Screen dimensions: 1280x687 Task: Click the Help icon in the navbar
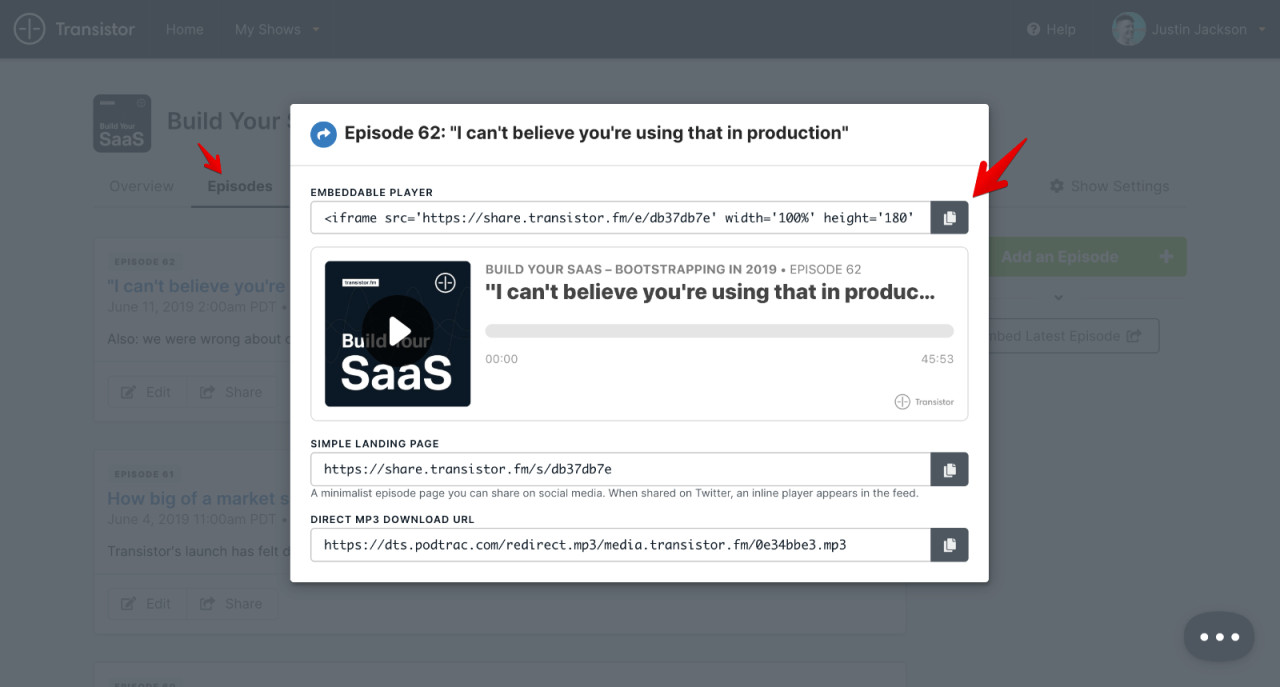(x=1032, y=29)
